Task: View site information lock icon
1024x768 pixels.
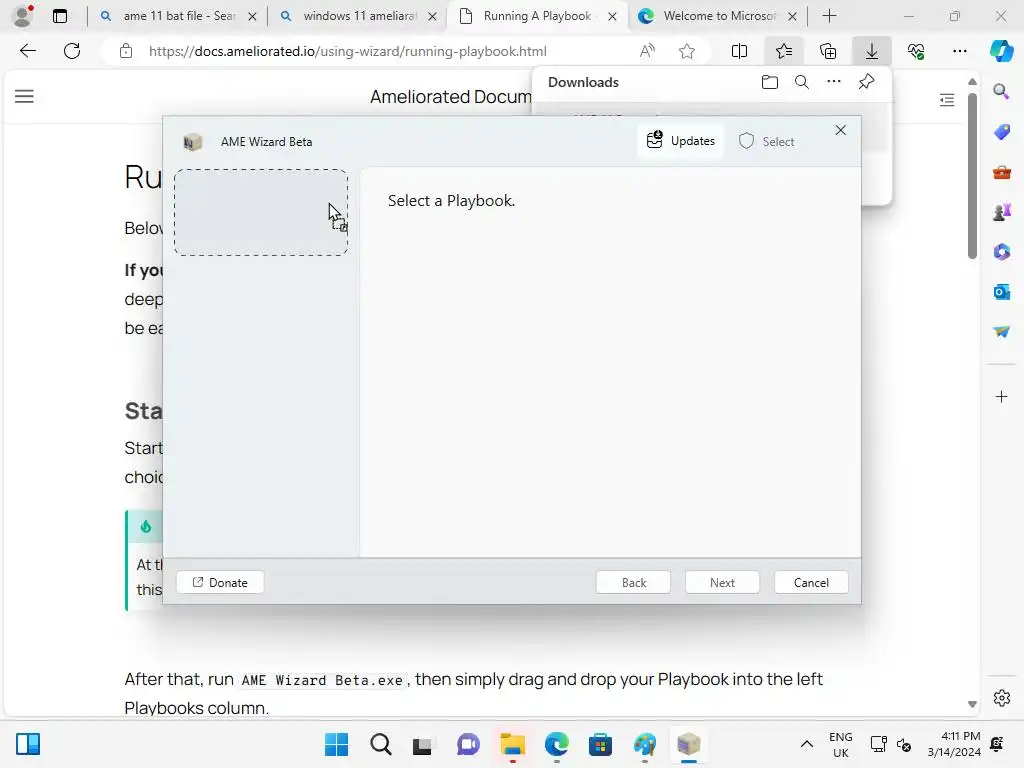Action: point(126,51)
